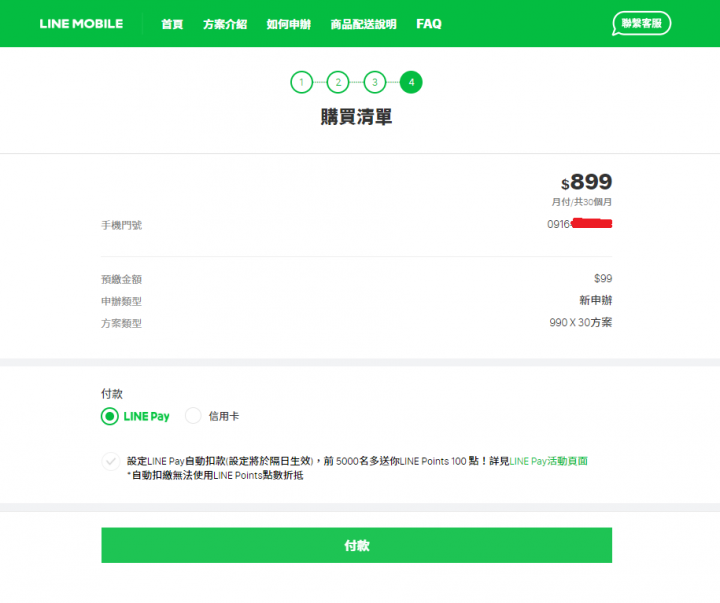Click the 990 X 30方案 value
Screen dimensions: 720x603
pyautogui.click(x=581, y=322)
